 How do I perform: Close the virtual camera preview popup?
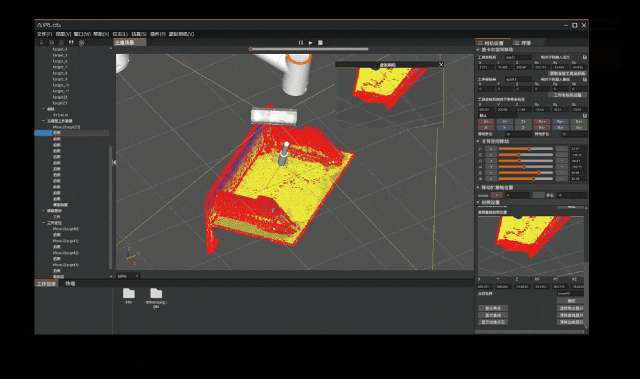pyautogui.click(x=441, y=64)
